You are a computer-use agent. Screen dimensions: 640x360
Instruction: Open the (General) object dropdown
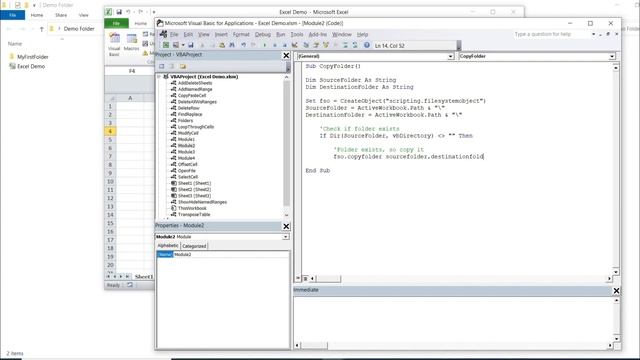click(x=451, y=56)
